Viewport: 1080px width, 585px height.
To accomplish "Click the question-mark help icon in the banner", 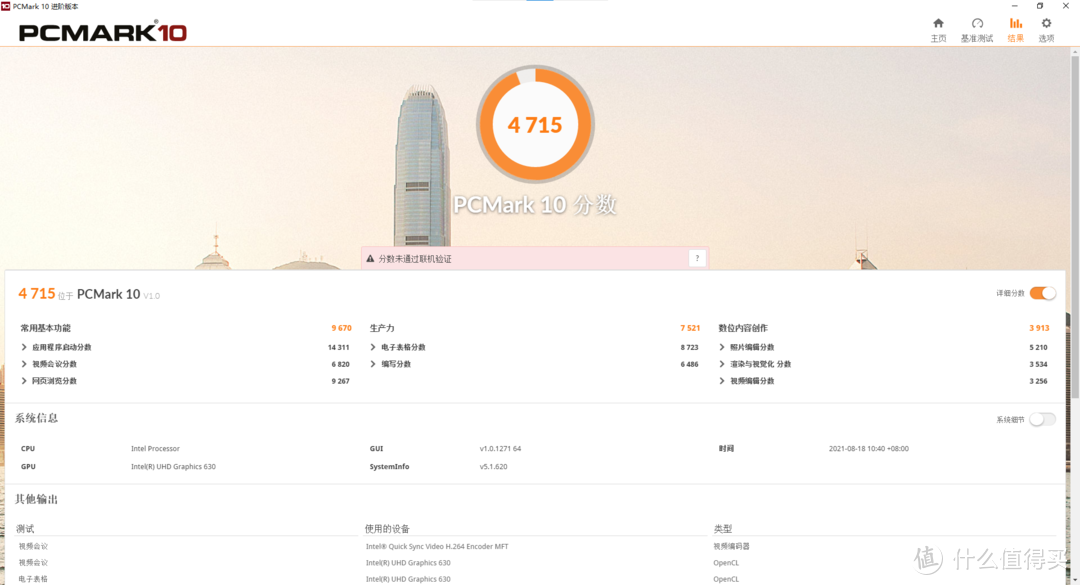I will coord(697,257).
